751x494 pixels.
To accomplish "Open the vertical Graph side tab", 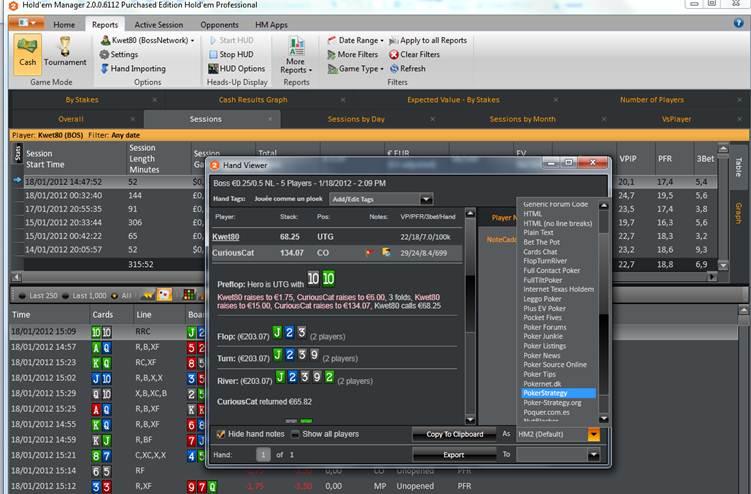I will click(738, 214).
